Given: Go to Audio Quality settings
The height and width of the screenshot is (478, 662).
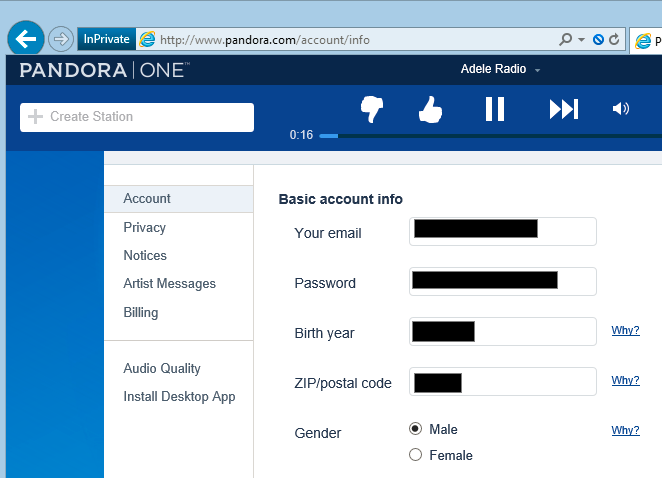Looking at the screenshot, I should tap(162, 368).
